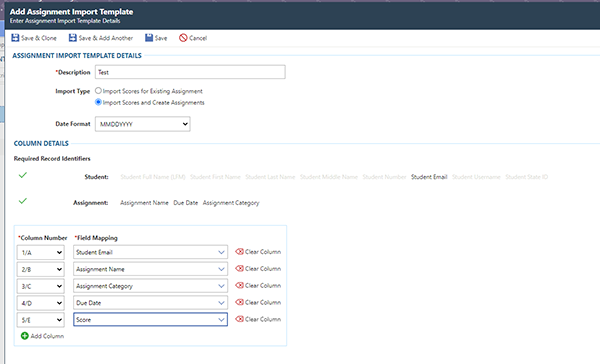Click the clear icon for Student Email row
Viewport: 600px width, 364px height.
click(240, 251)
